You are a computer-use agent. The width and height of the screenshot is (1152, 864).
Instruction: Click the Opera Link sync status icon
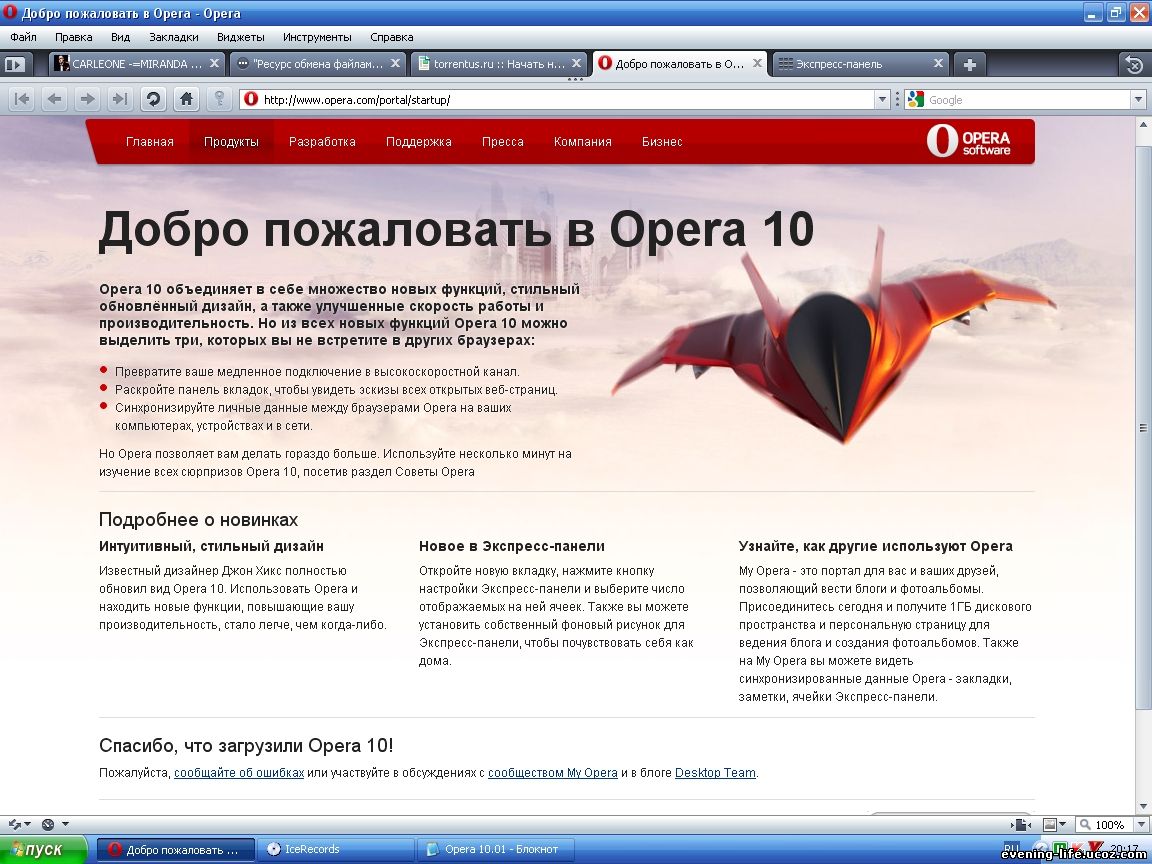pyautogui.click(x=15, y=824)
